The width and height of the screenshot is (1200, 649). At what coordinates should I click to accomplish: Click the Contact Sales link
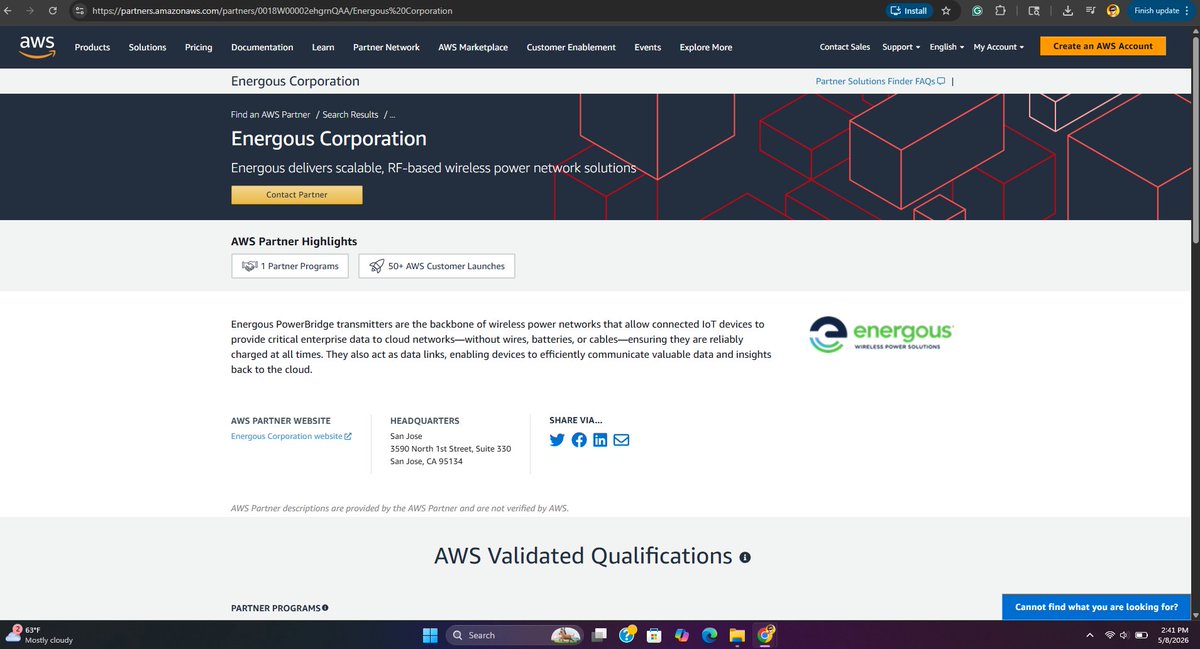point(845,47)
